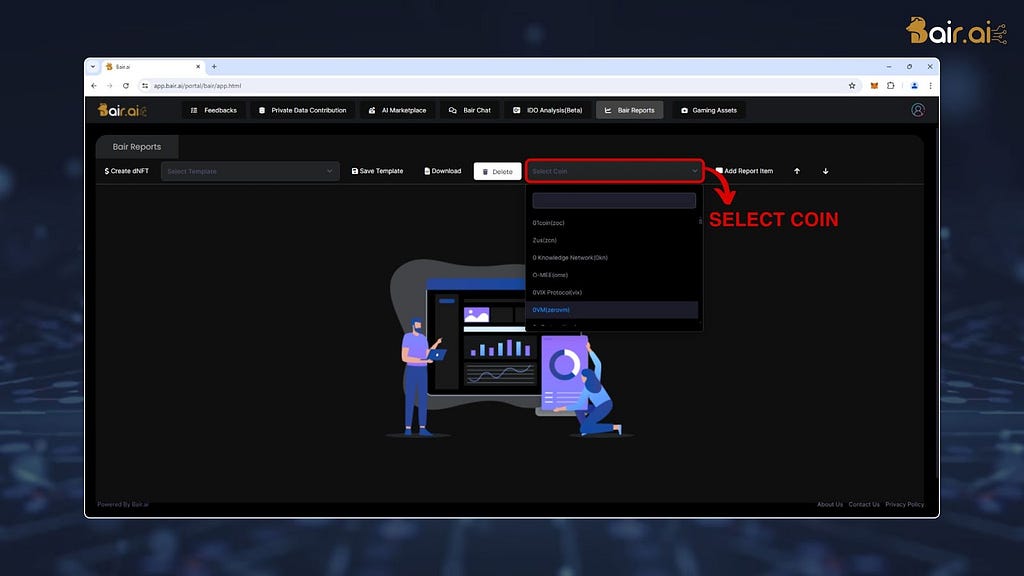Select the Bair Reports panel tab
Viewport: 1024px width, 576px height.
(136, 147)
